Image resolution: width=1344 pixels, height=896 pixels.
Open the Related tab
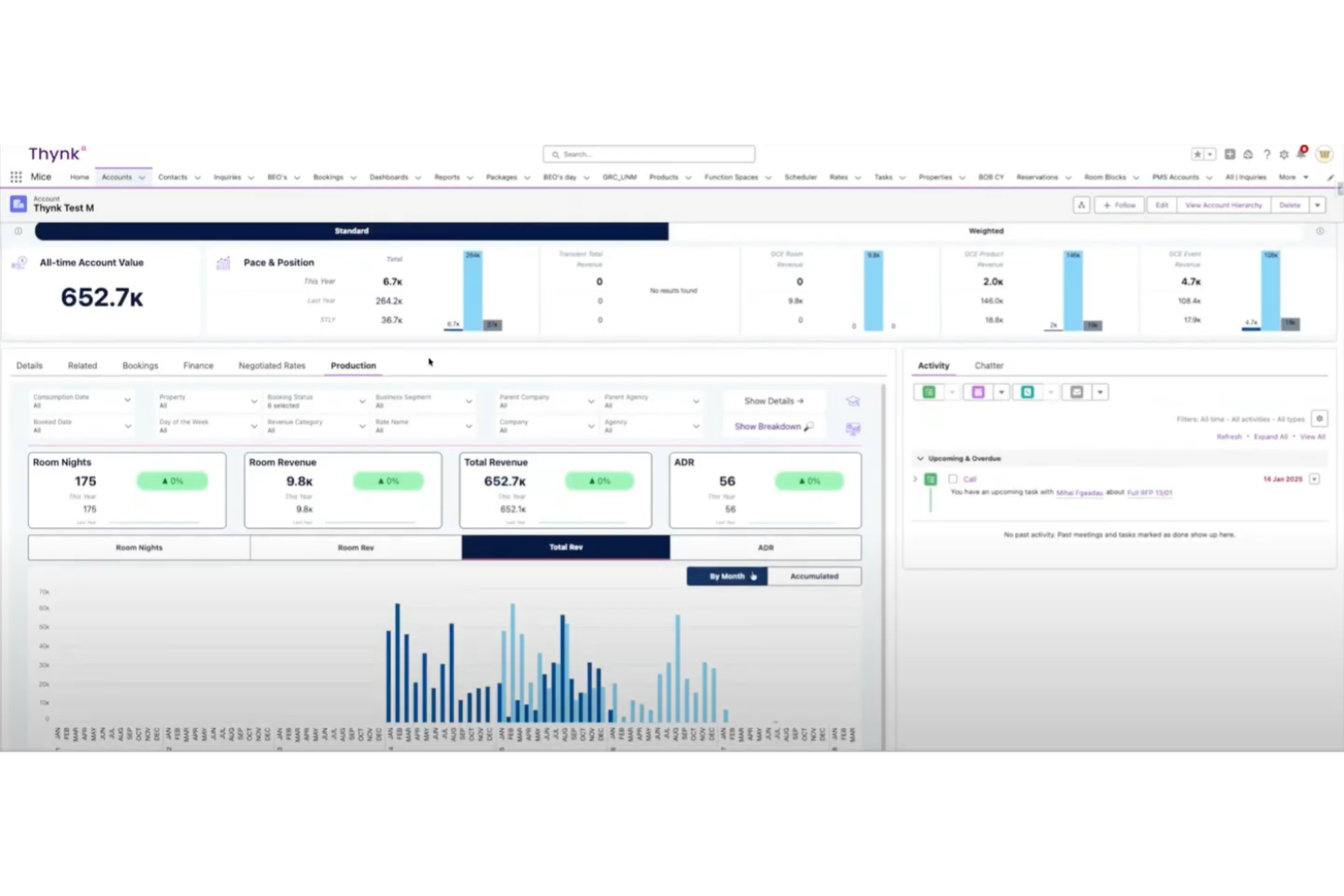coord(82,366)
